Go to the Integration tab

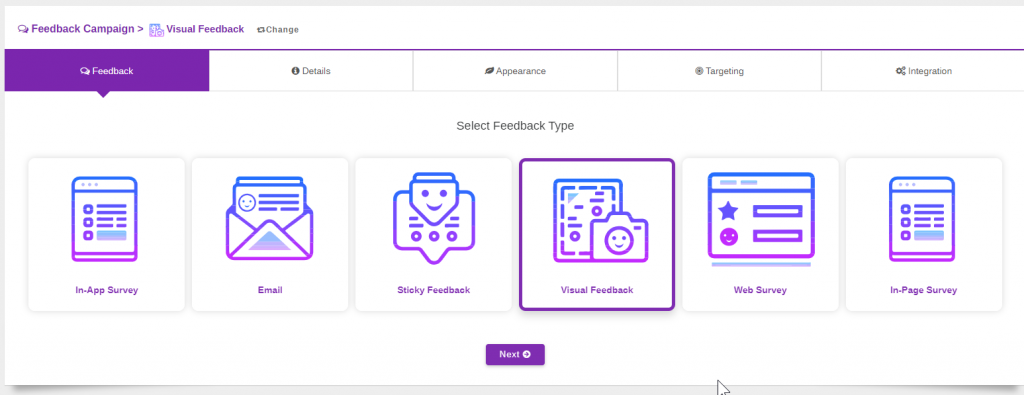pos(923,71)
